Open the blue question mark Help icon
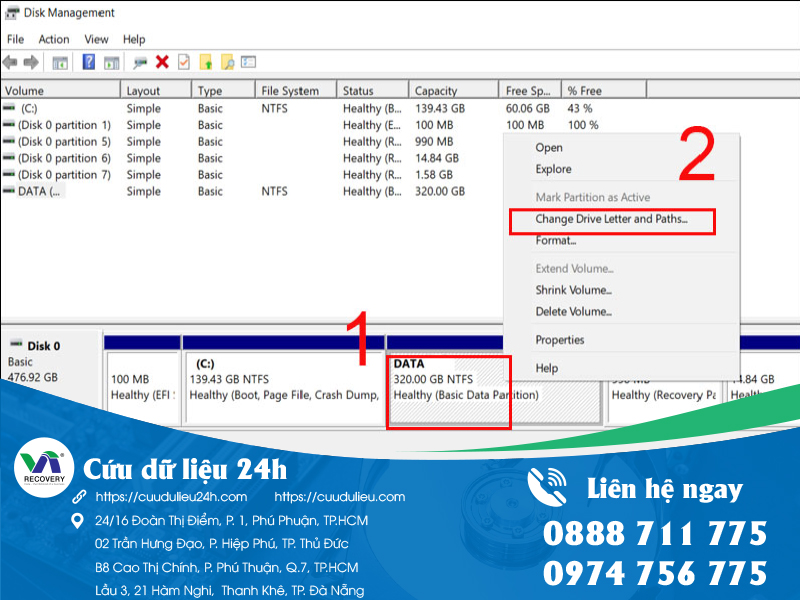 (89, 62)
